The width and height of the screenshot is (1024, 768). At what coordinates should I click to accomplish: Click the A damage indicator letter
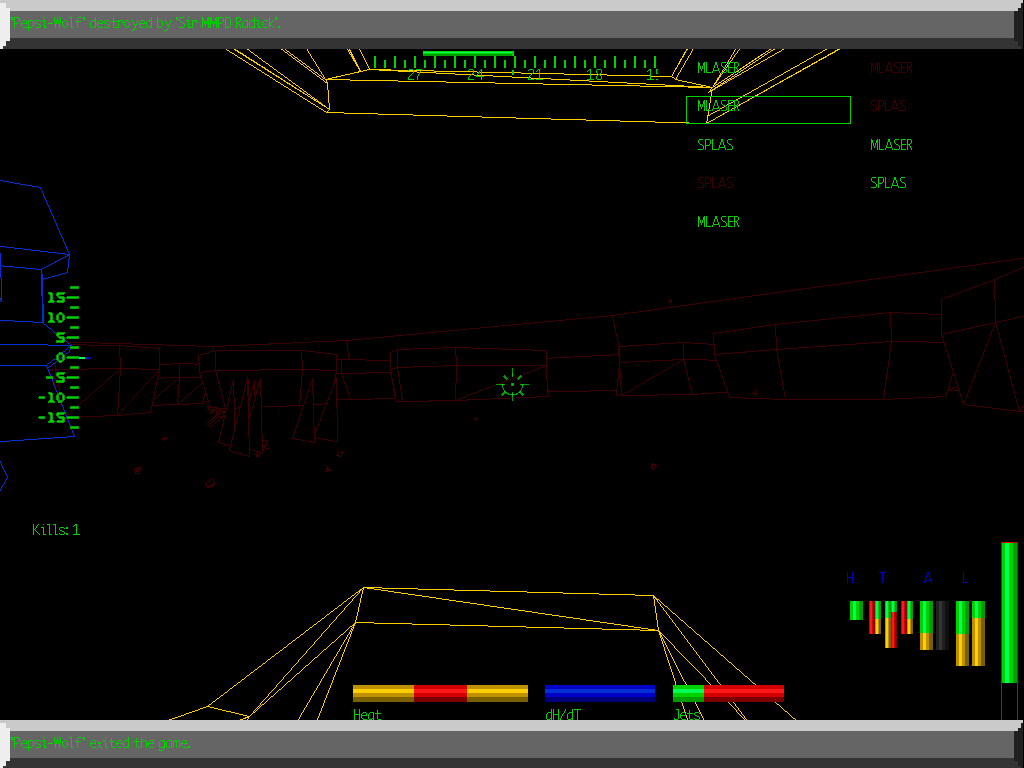929,578
